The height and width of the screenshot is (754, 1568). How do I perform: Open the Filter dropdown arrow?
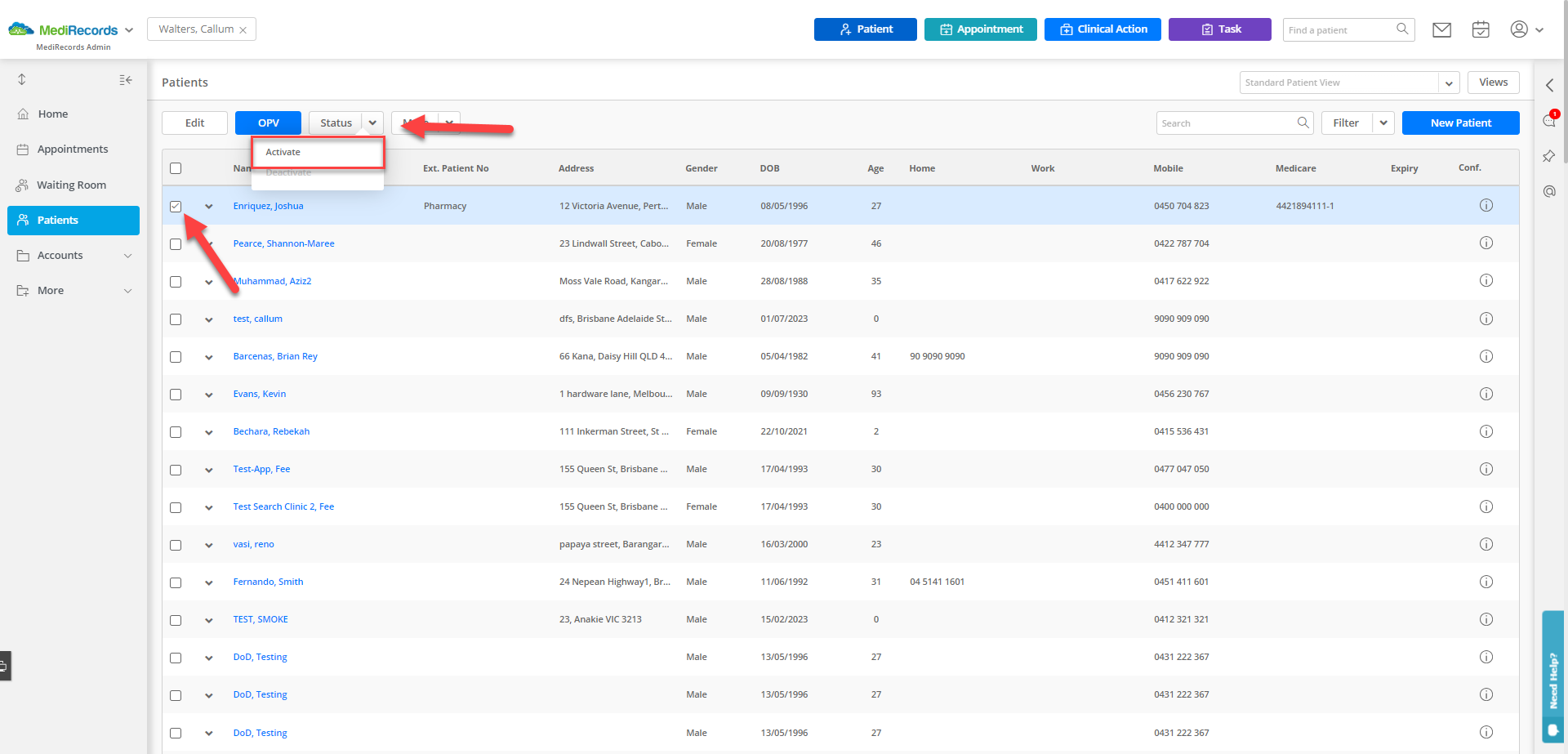1383,123
